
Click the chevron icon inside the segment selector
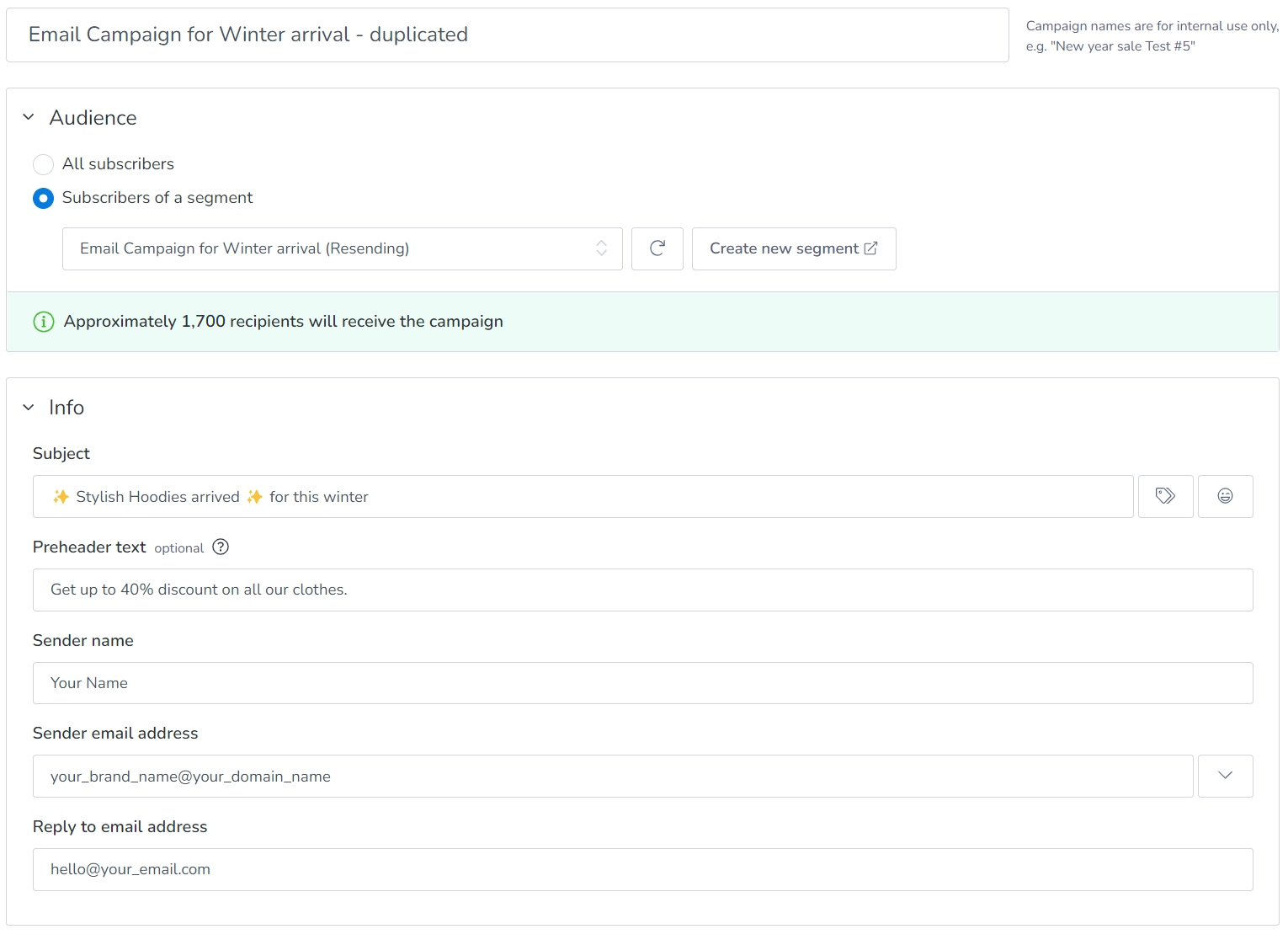[x=601, y=248]
